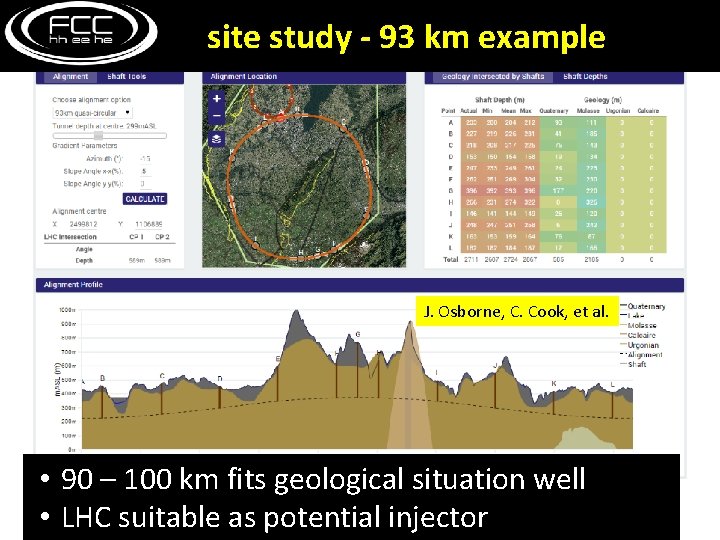Viewport: 720px width, 540px height.
Task: Click the Actual column header
Action: point(469,111)
